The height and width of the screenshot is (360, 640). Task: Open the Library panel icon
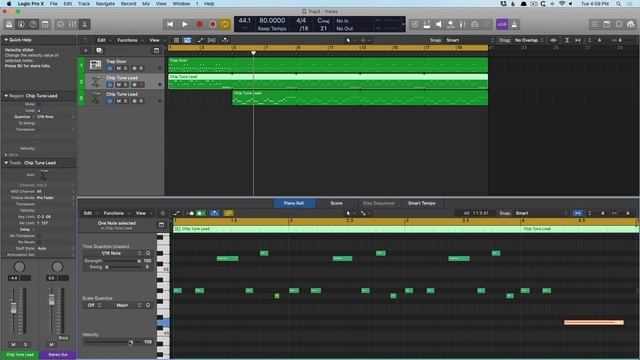9,24
